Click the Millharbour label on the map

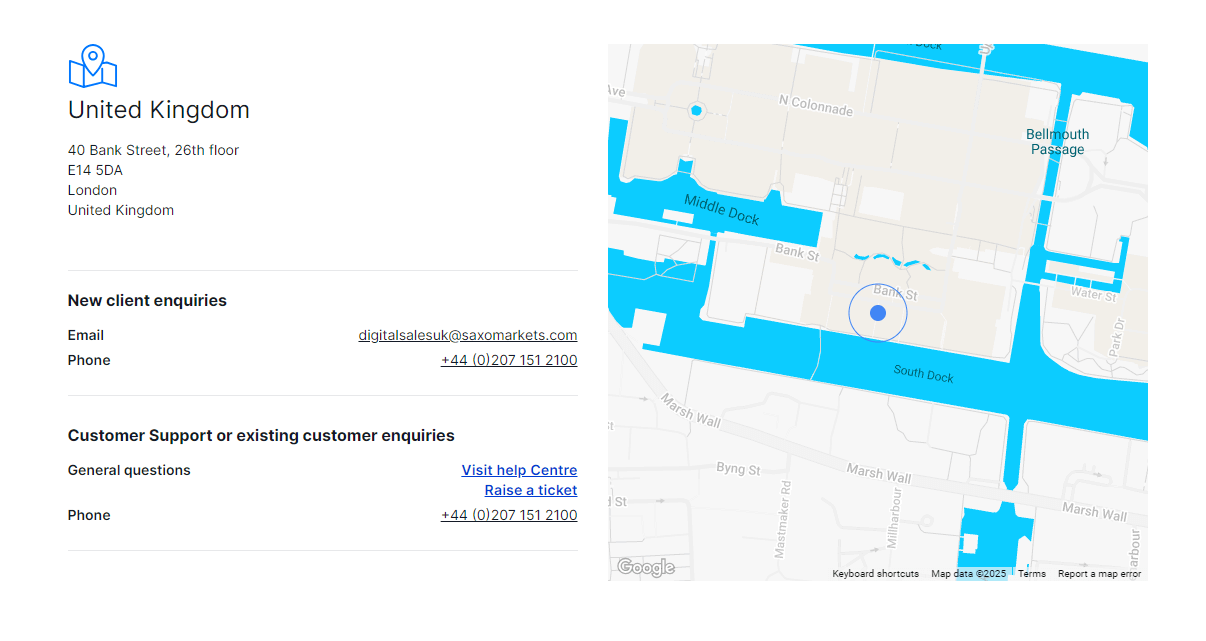[x=895, y=517]
